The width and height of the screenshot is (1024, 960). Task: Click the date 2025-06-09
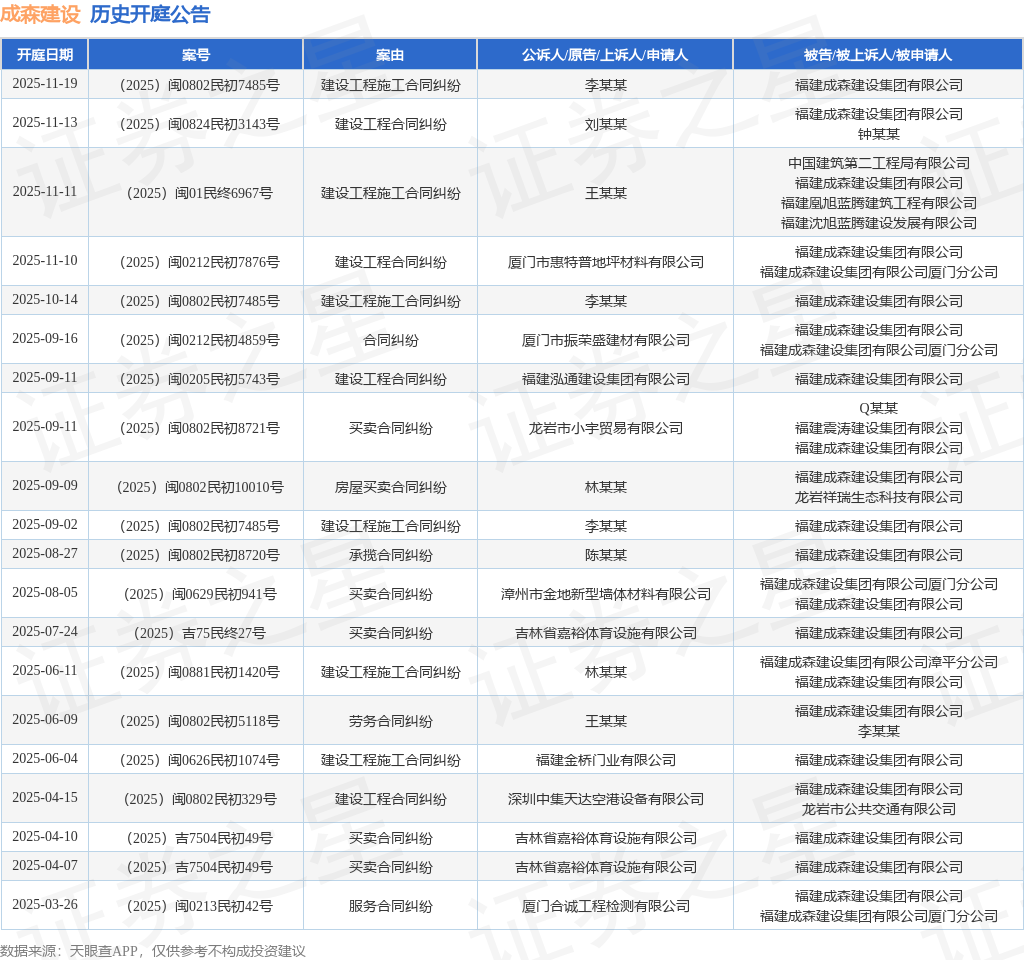[44, 719]
